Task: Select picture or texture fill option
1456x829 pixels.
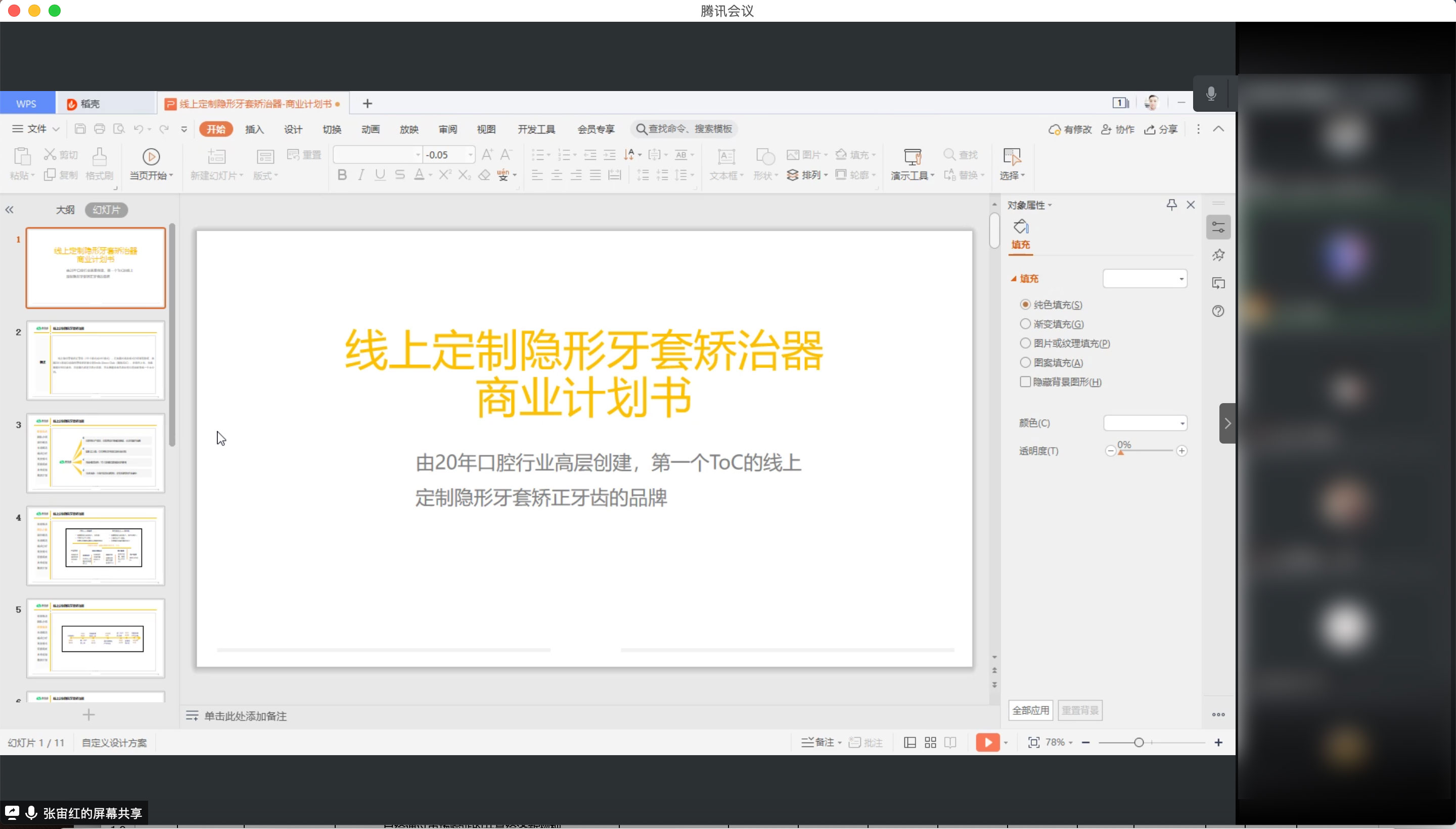Action: (x=1025, y=343)
